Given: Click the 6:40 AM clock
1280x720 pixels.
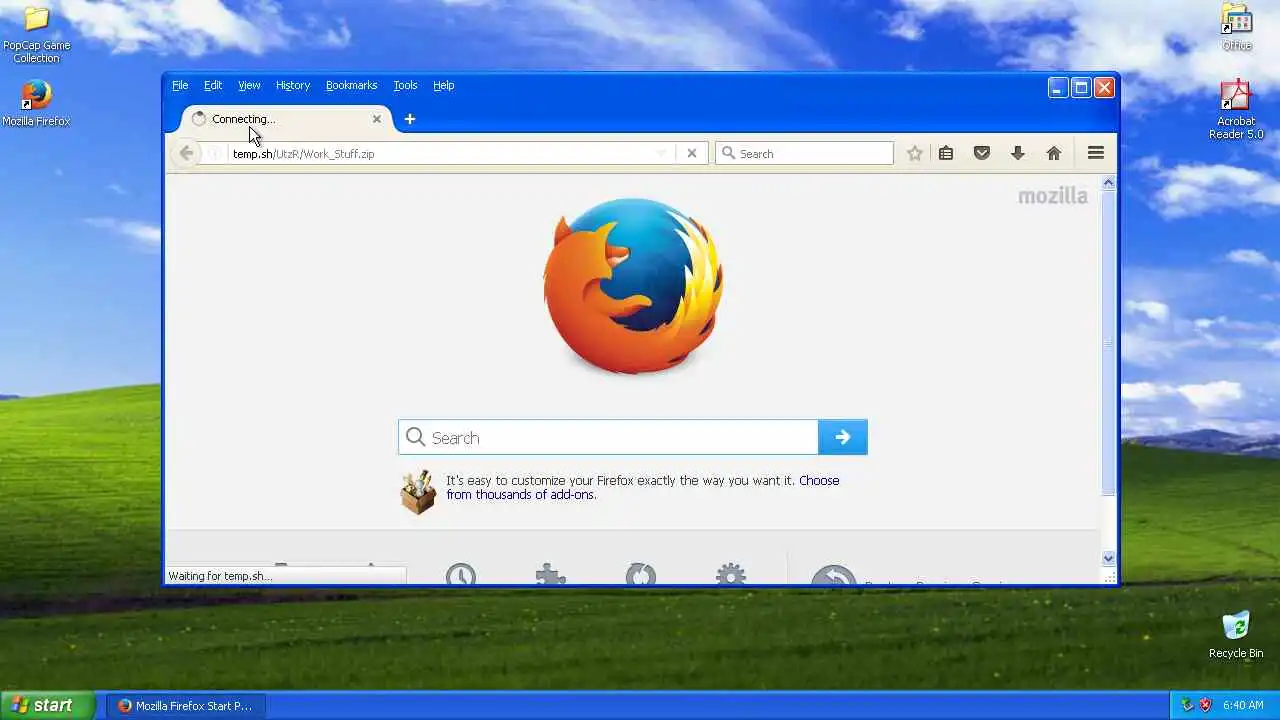Looking at the screenshot, I should pyautogui.click(x=1243, y=705).
